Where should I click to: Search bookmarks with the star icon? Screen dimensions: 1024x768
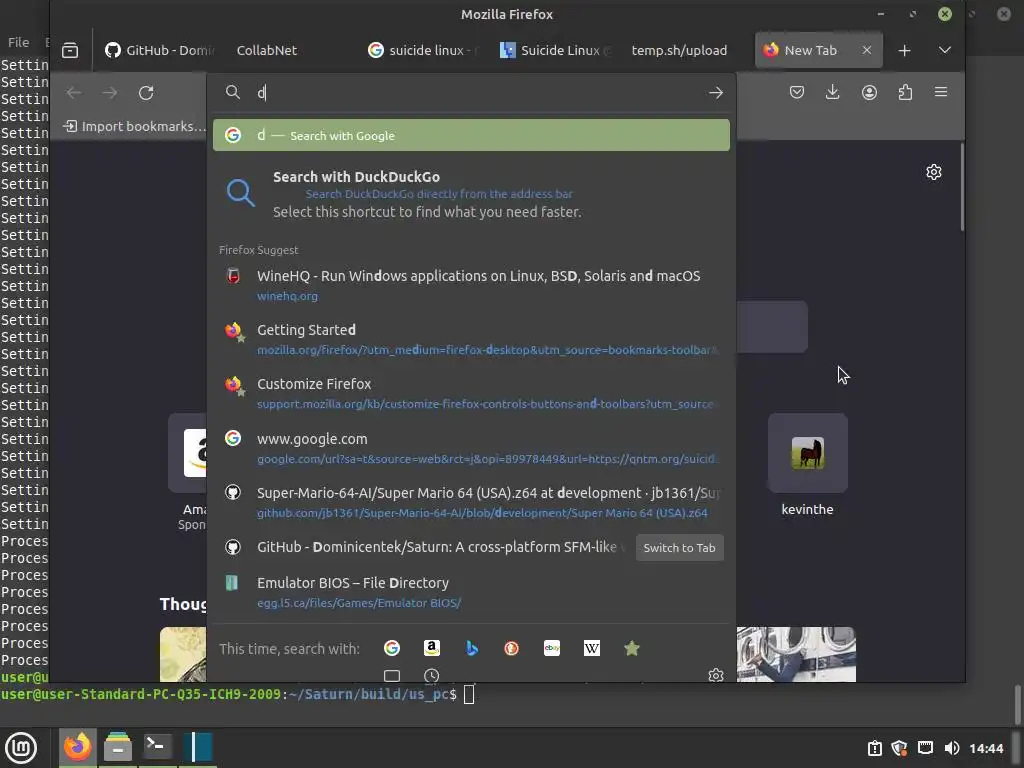point(632,648)
